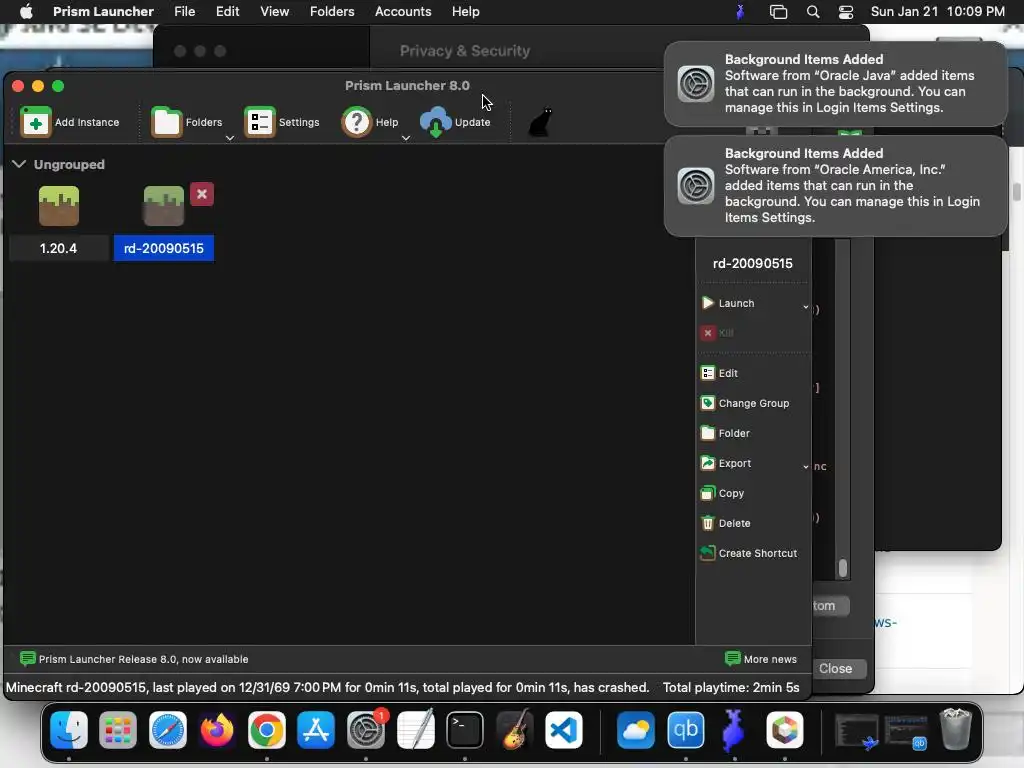Click the More news button
The height and width of the screenshot is (768, 1024).
point(761,659)
